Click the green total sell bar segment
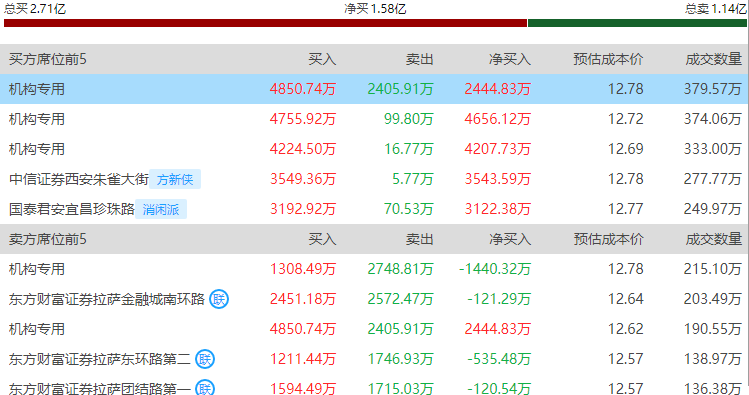 [x=637, y=23]
